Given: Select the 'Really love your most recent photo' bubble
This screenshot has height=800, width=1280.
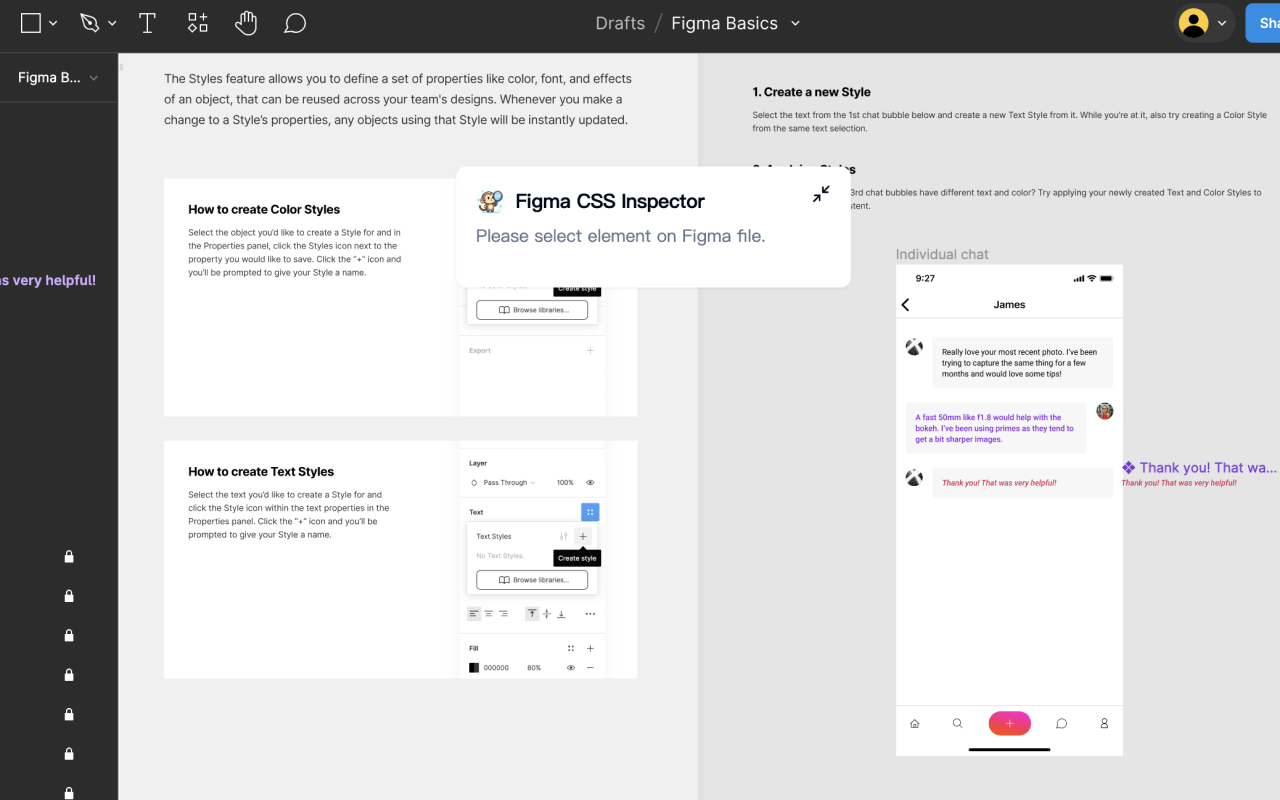Looking at the screenshot, I should pyautogui.click(x=1022, y=363).
